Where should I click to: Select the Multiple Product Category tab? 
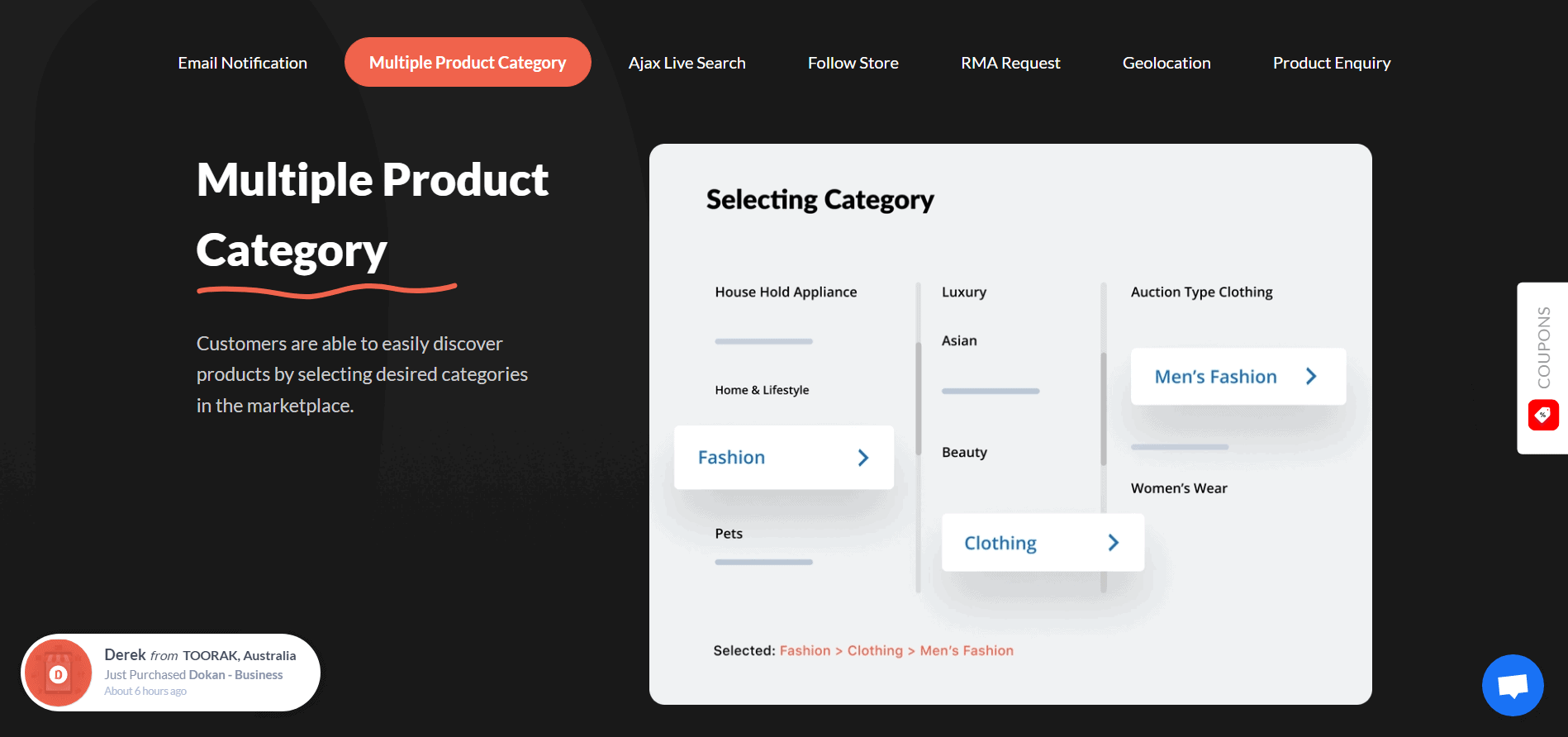click(468, 62)
